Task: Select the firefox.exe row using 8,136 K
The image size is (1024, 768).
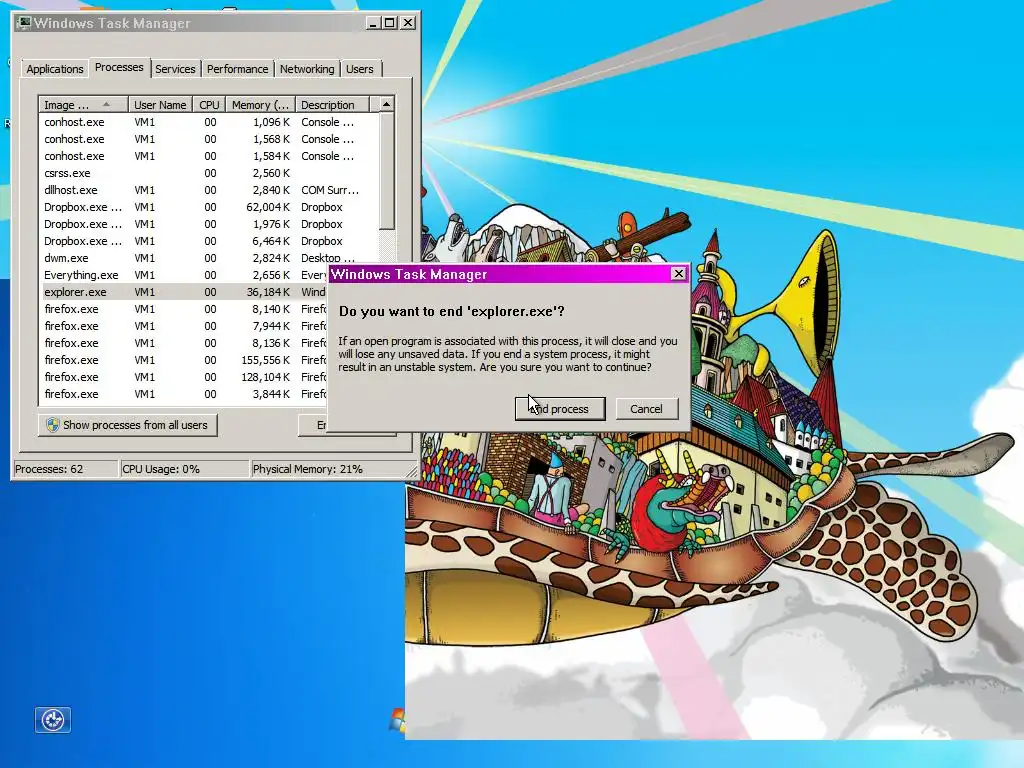Action: coord(184,343)
